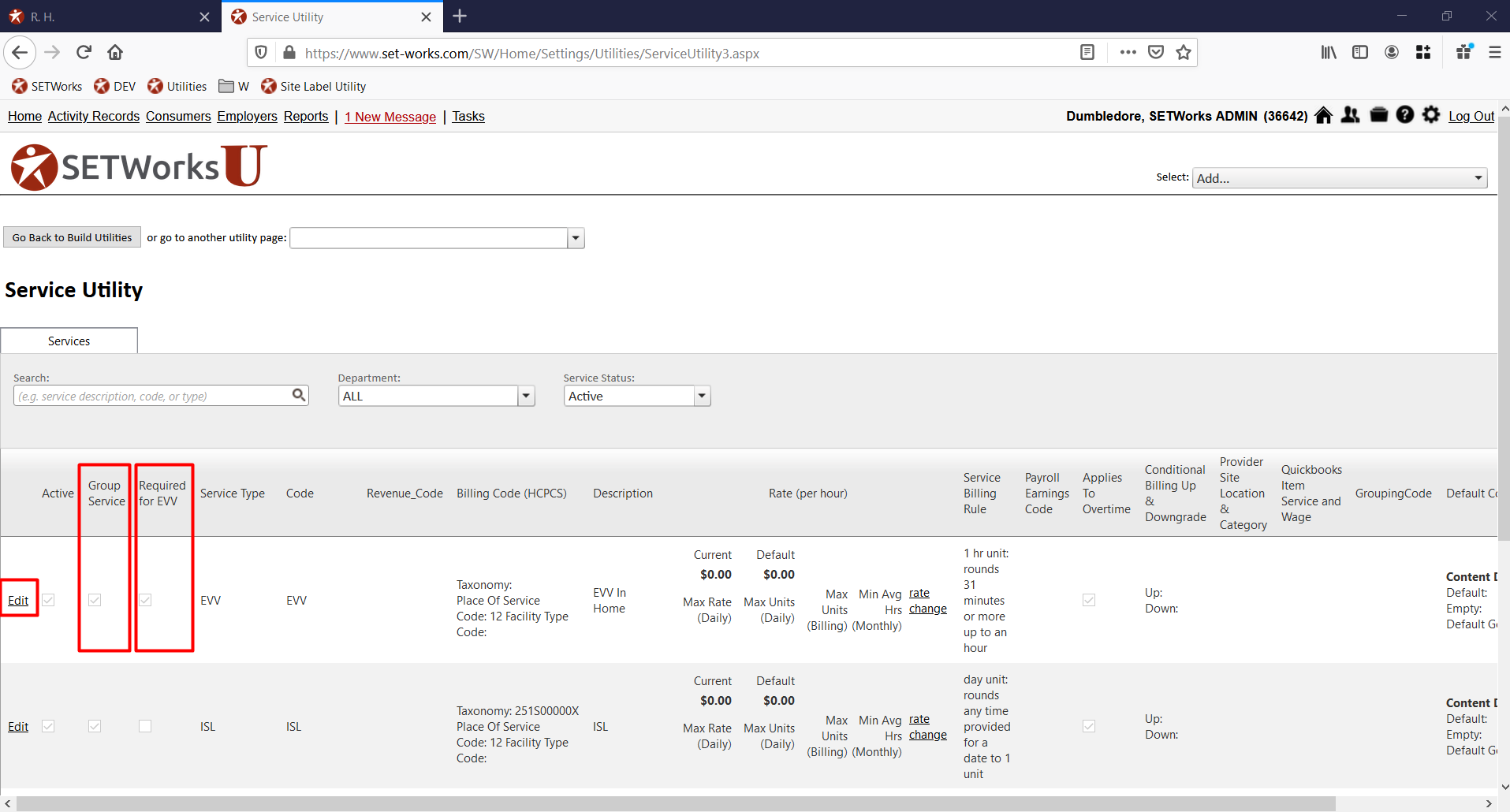Screen dimensions: 1510x812
Task: Enable Required for EVV on ISL row
Action: (x=145, y=726)
